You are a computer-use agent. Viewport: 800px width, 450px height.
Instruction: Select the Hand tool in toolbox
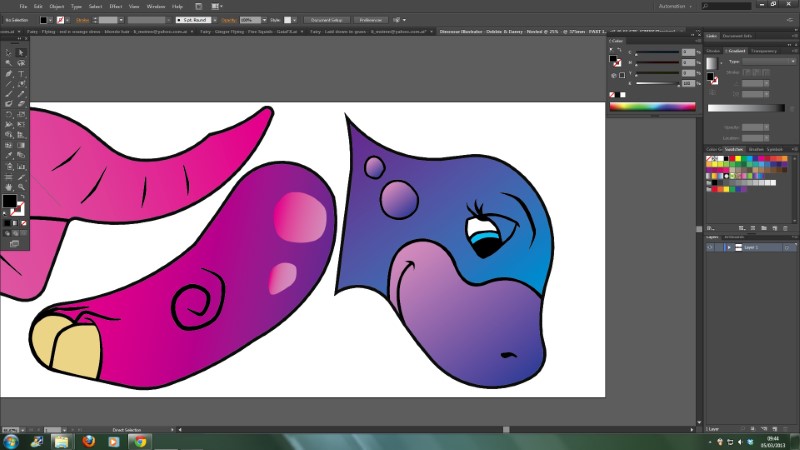tap(9, 186)
